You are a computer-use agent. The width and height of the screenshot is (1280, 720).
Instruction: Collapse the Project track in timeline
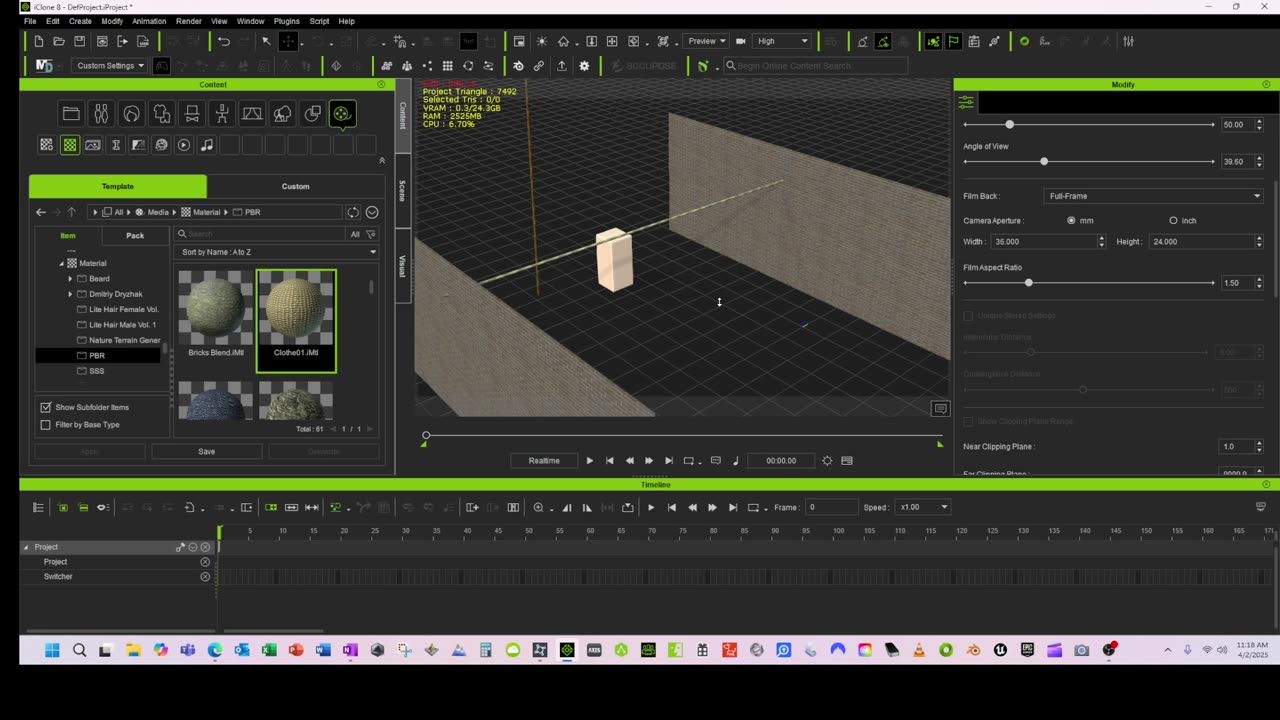(27, 547)
